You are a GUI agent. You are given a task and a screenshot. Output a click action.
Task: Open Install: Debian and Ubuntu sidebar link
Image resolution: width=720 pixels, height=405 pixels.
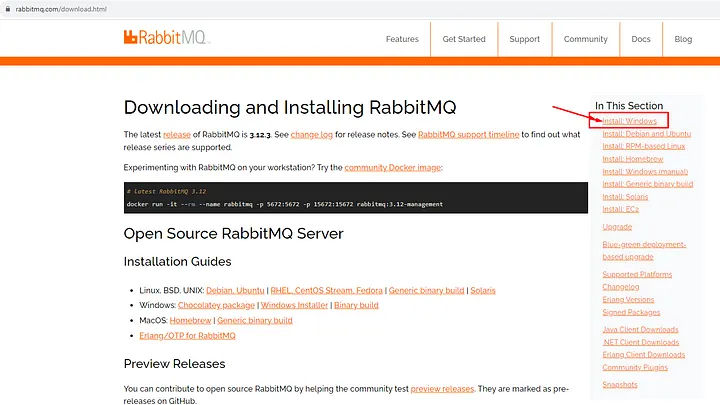pyautogui.click(x=647, y=133)
